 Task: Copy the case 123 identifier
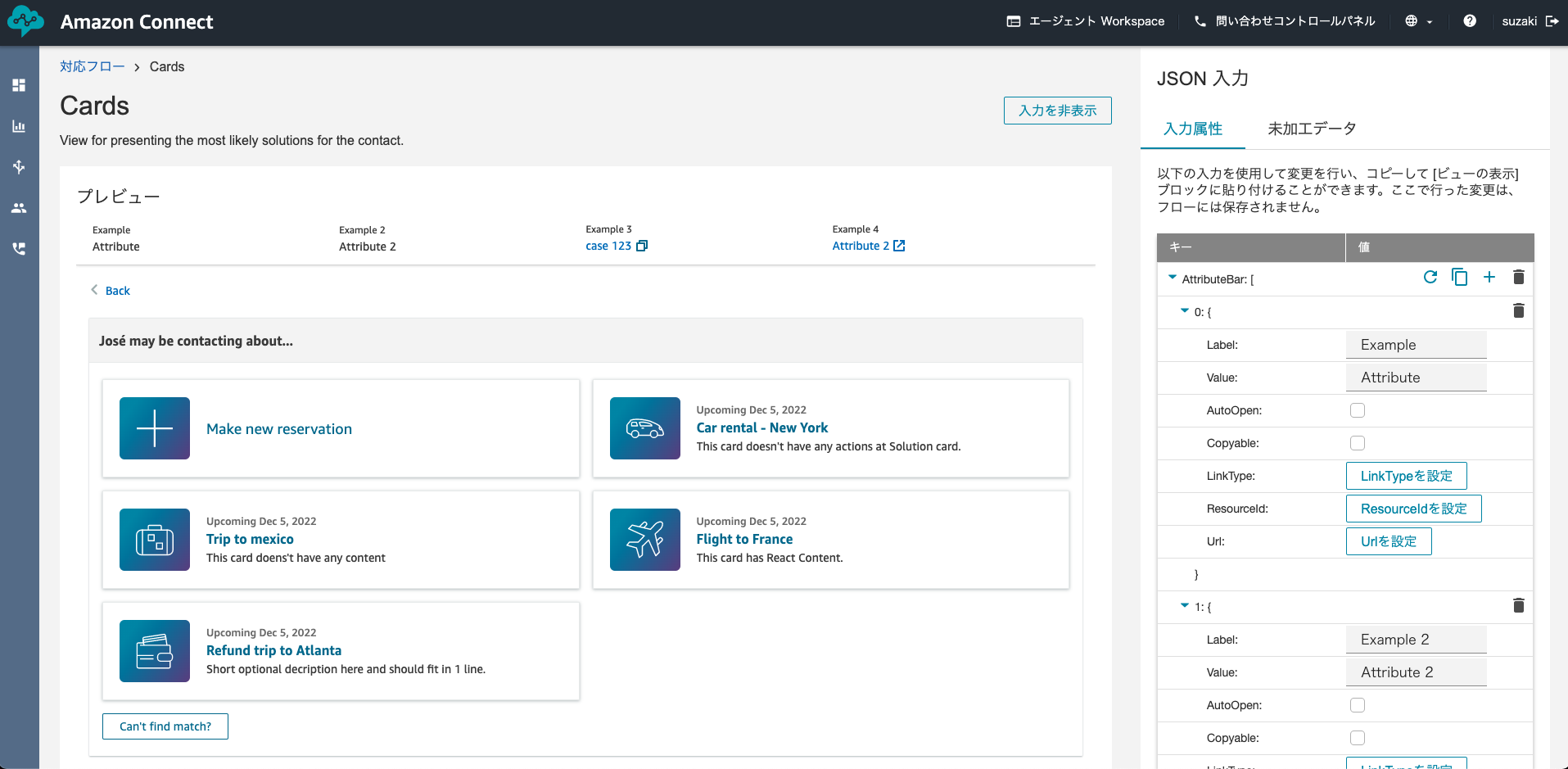pos(642,246)
